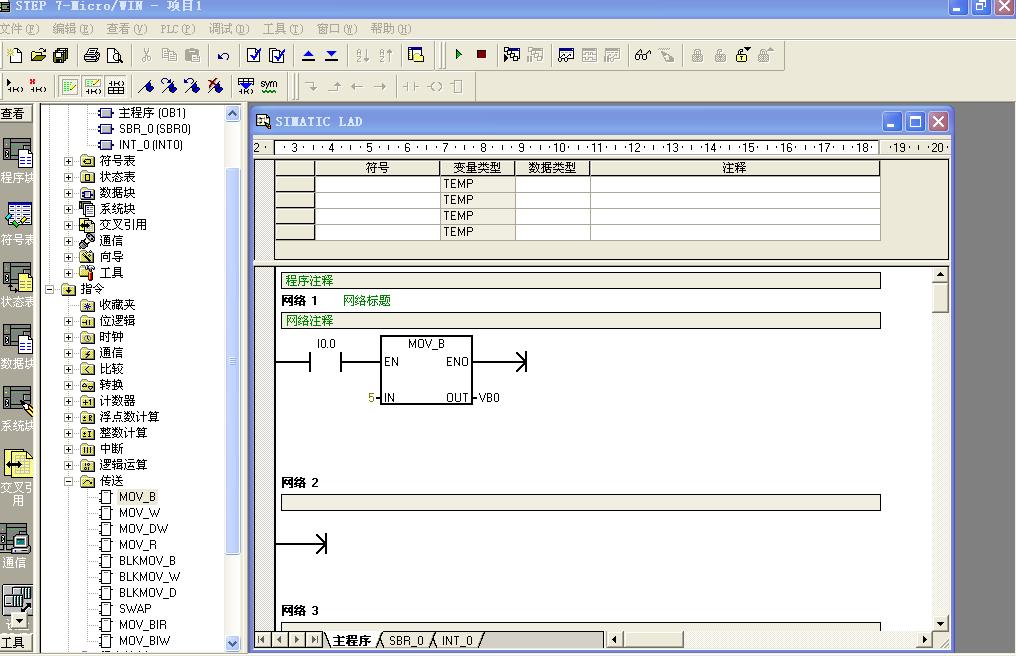Expand the 计数器 tree node
The height and width of the screenshot is (656, 1016).
69,401
